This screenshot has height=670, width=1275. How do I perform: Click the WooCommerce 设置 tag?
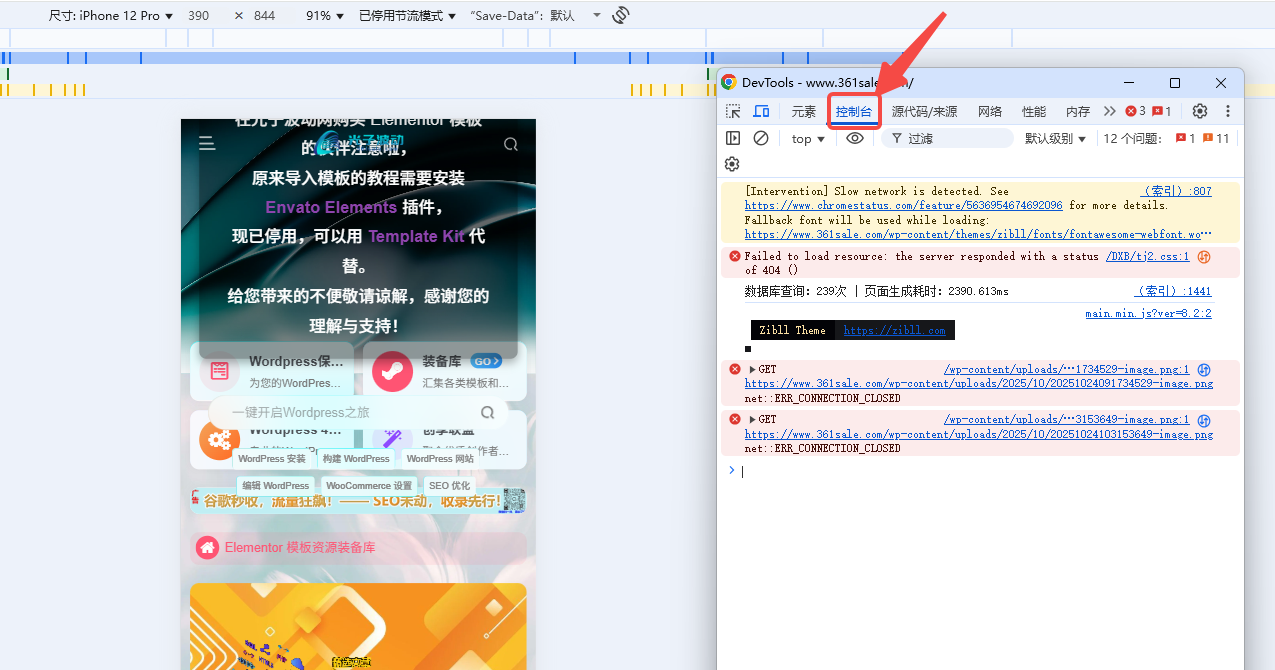pyautogui.click(x=369, y=486)
